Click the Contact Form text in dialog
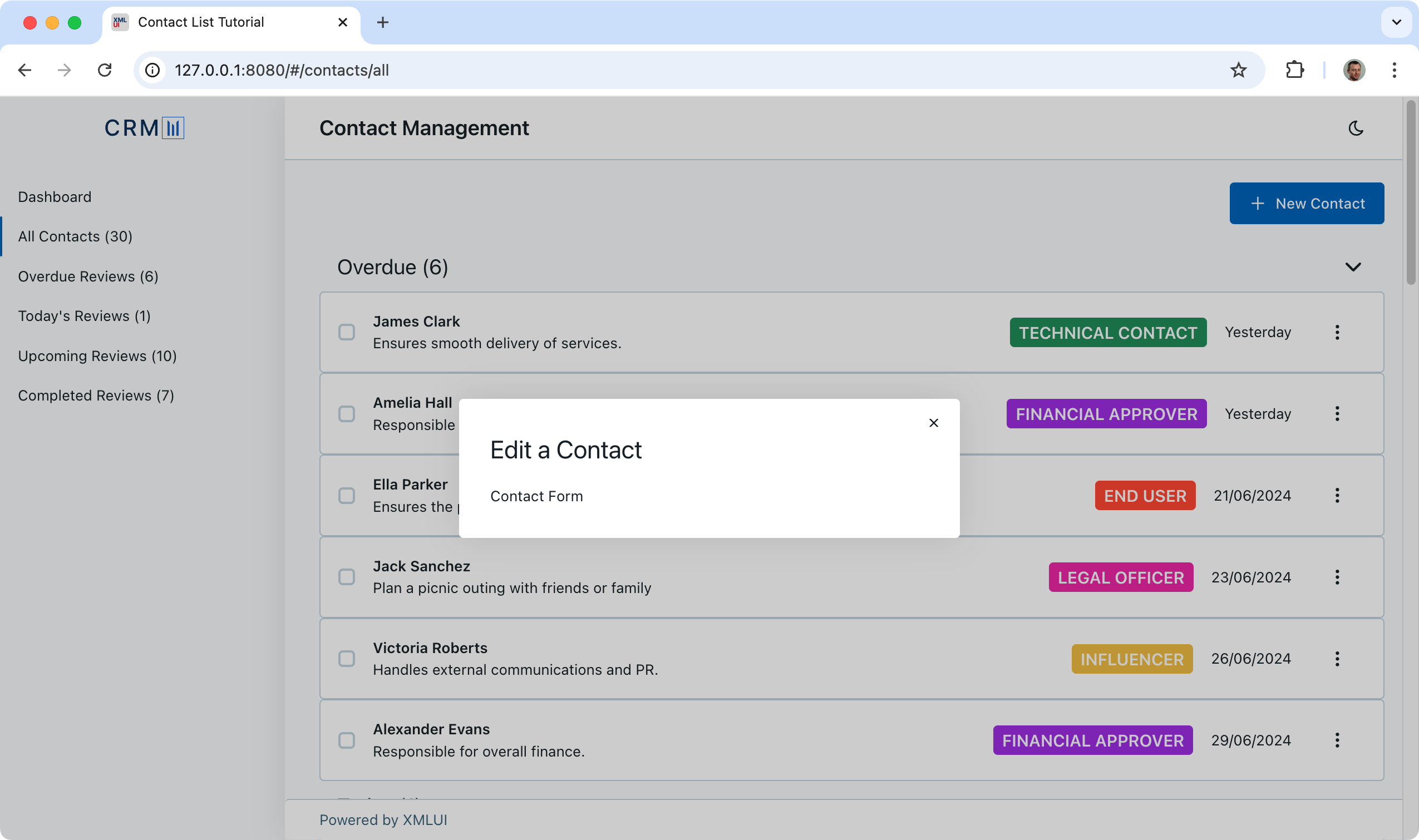The height and width of the screenshot is (840, 1419). click(x=536, y=496)
